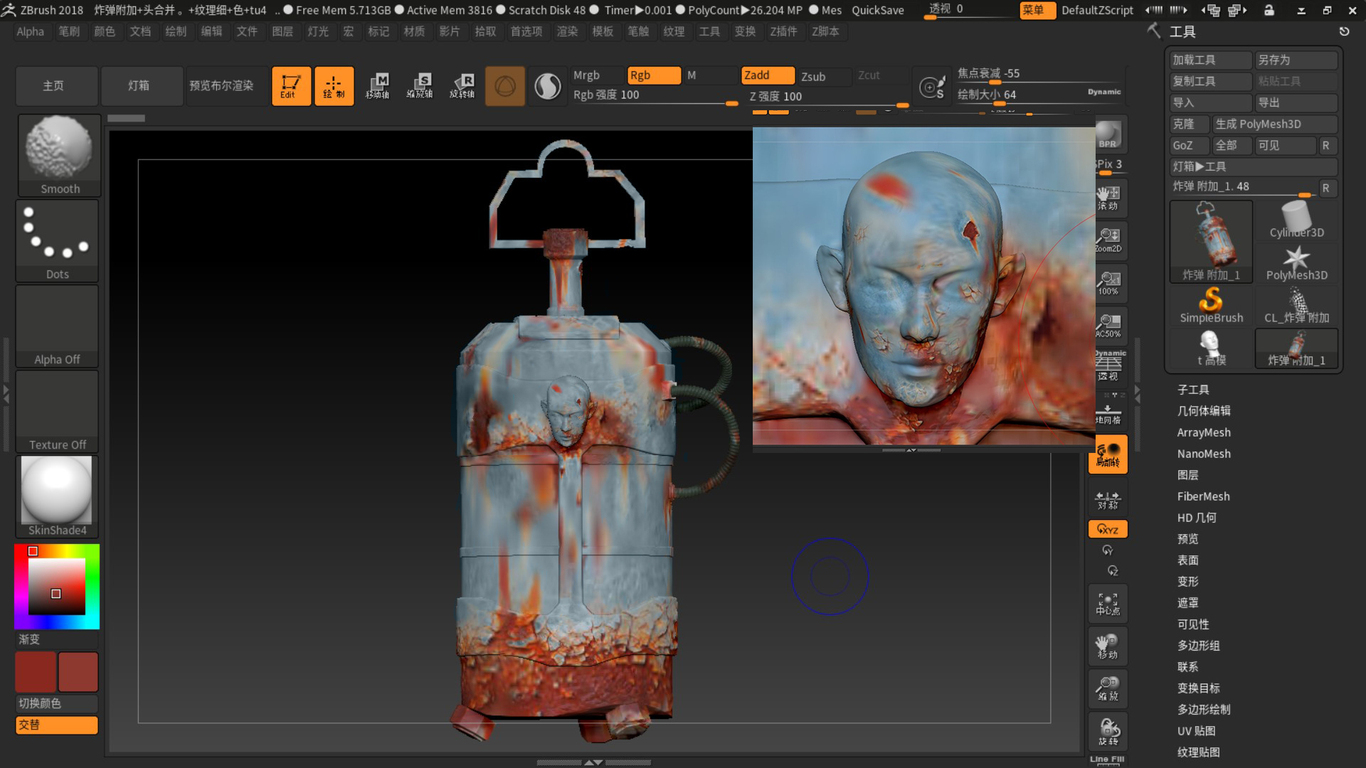Select the PolyMesh3D star tool
1366x768 pixels.
[1297, 263]
